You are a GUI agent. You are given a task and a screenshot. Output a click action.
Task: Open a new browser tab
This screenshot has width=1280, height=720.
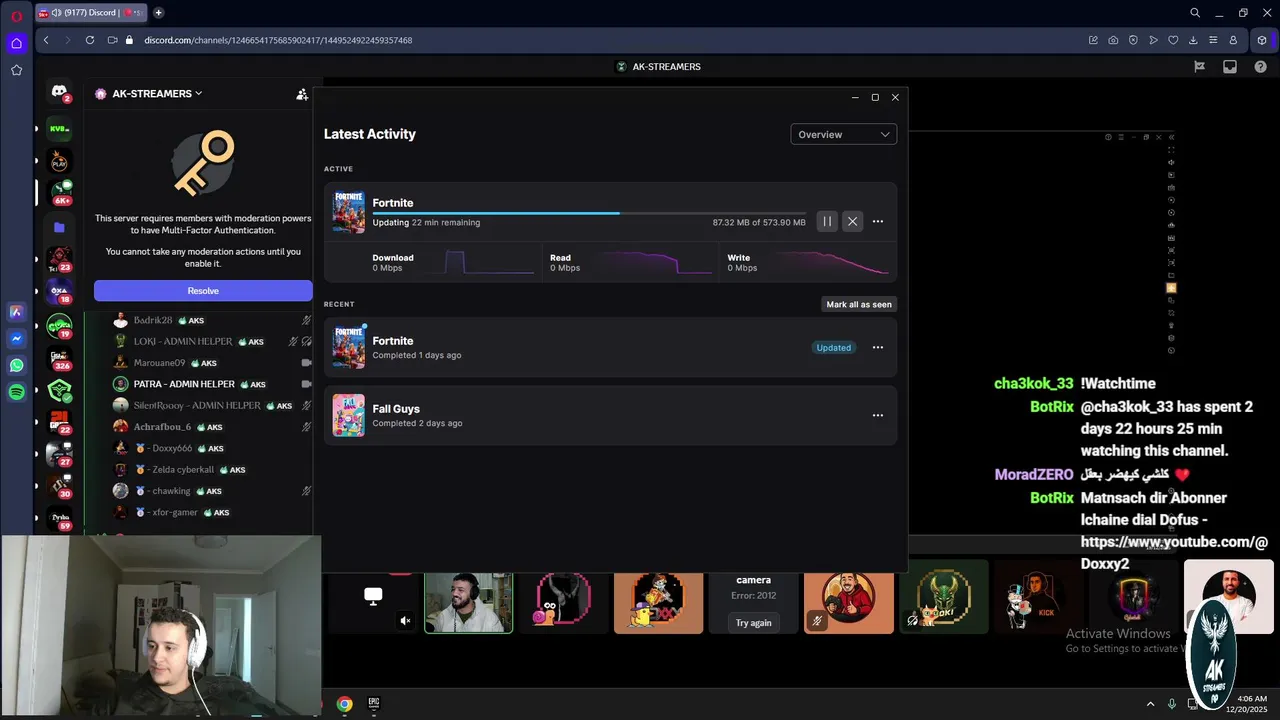(x=158, y=13)
